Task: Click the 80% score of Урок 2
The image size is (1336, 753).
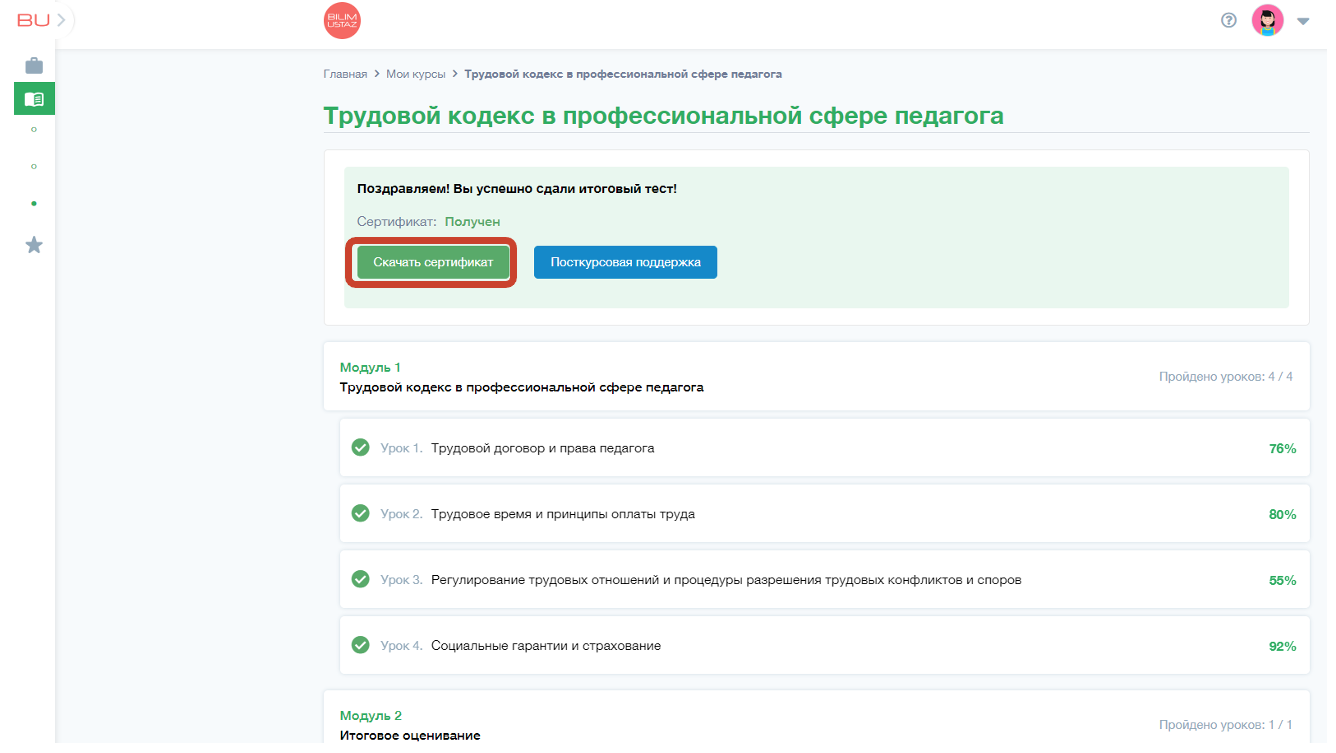Action: (1282, 515)
